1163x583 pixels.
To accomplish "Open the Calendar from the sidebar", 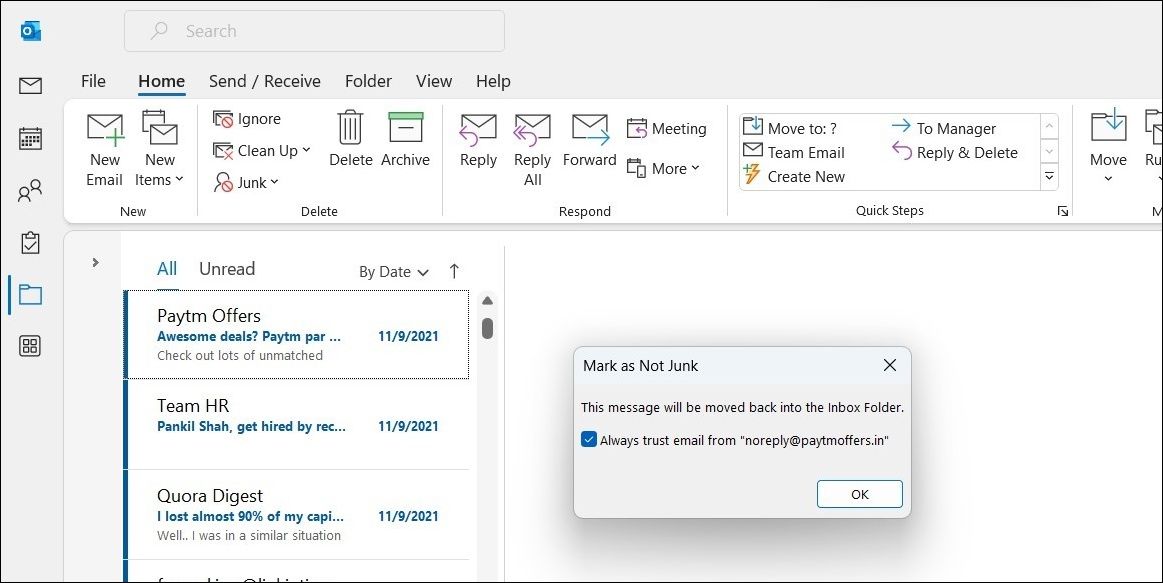I will (x=30, y=138).
